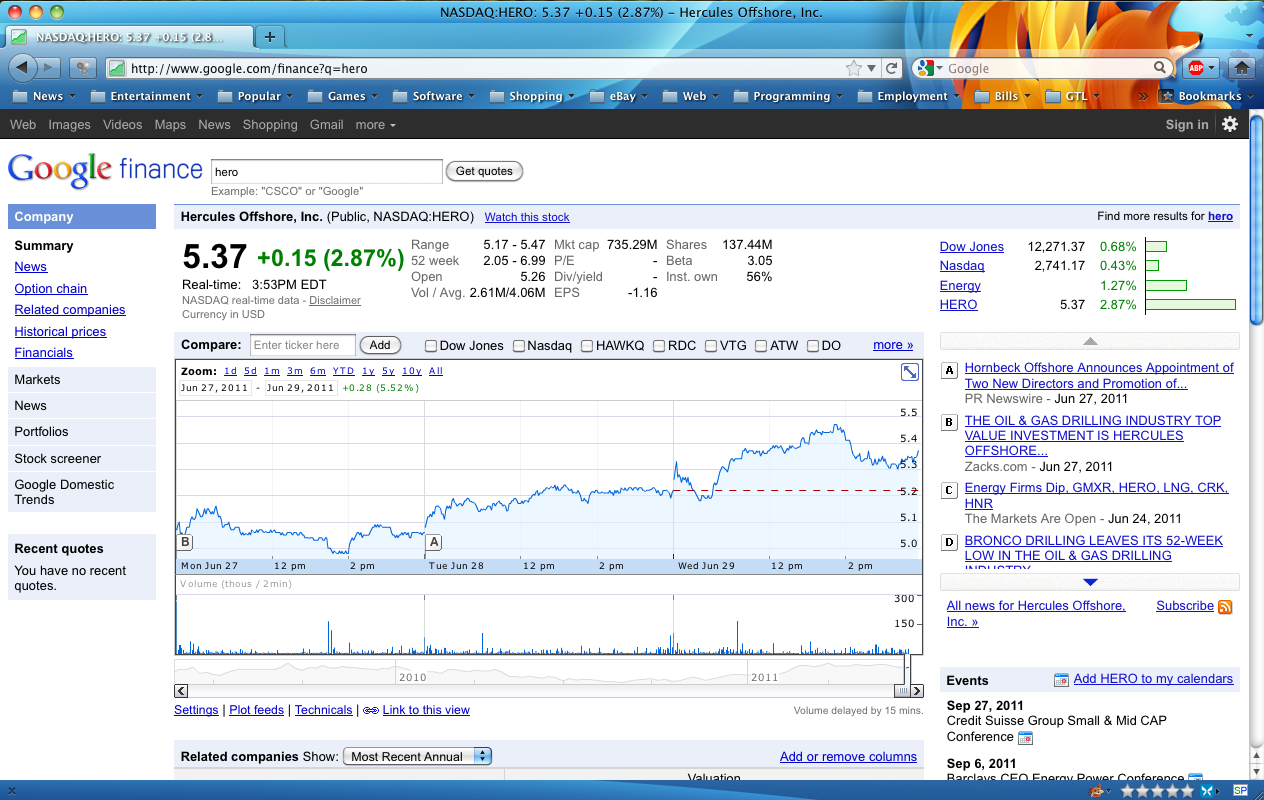Set chart zoom to 5d

250,371
